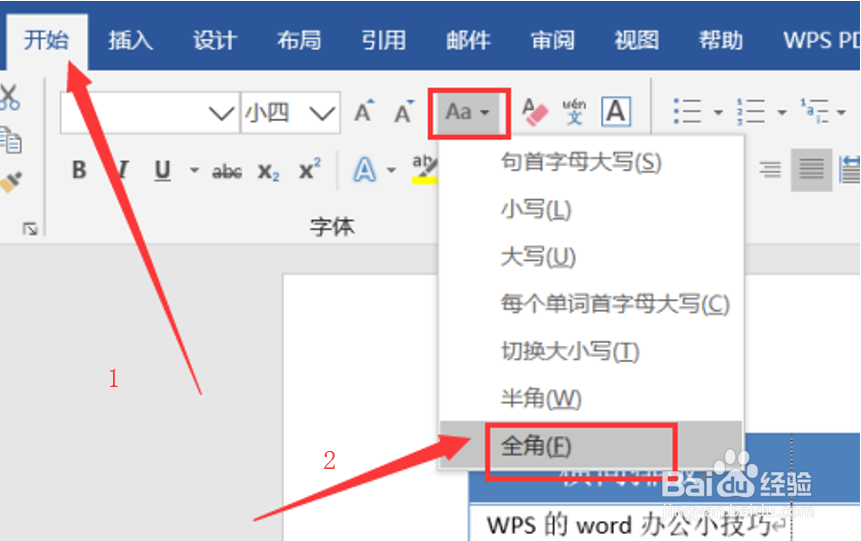Image resolution: width=861 pixels, height=541 pixels.
Task: Open the WPS PDF tab
Action: point(821,40)
